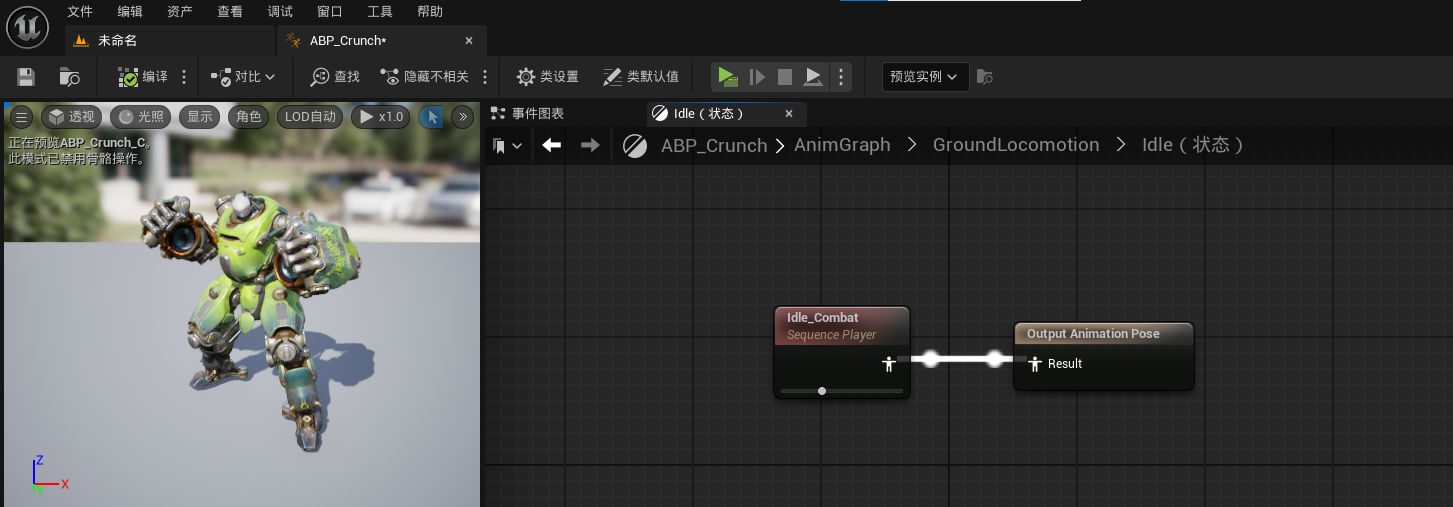Open the 对比 diff dropdown
Screen dimensions: 1453x507
click(x=243, y=77)
